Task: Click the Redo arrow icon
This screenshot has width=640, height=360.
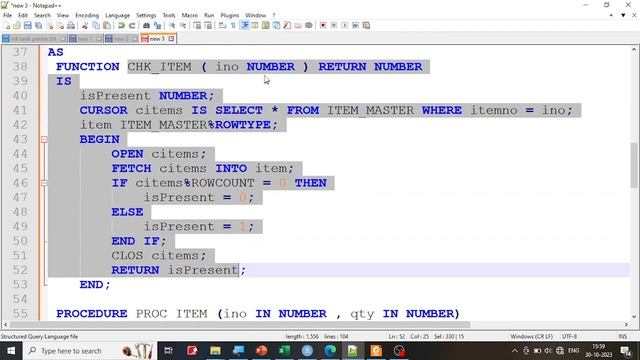Action: tap(132, 25)
